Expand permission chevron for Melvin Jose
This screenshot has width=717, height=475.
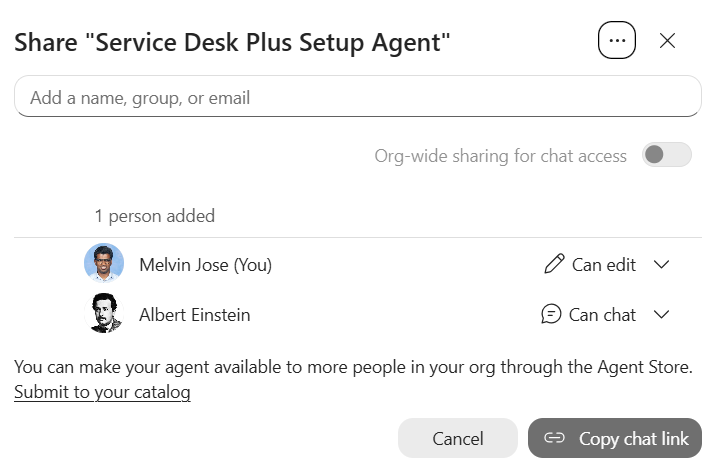coord(661,264)
